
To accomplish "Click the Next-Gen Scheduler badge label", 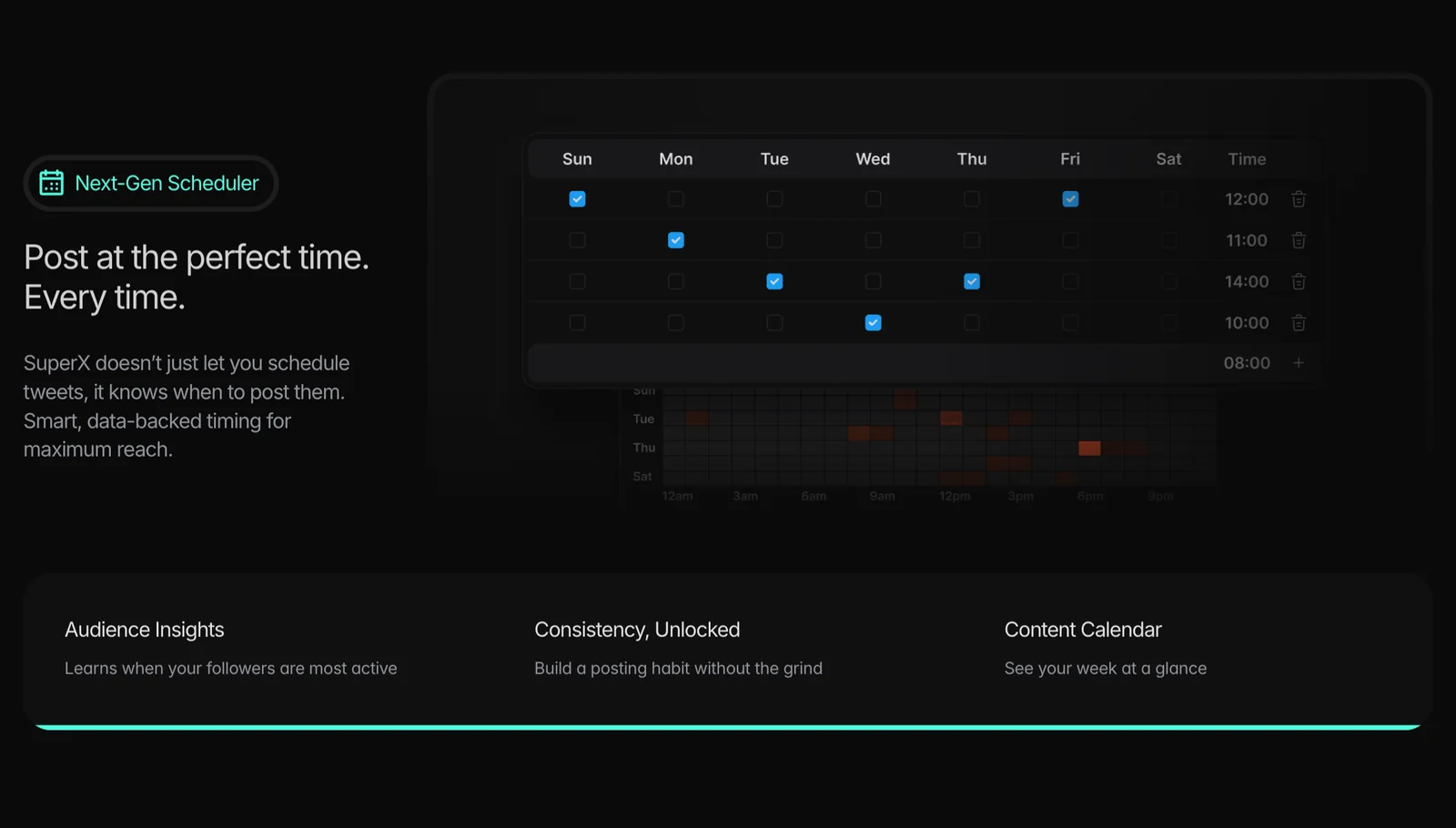I will pos(167,183).
